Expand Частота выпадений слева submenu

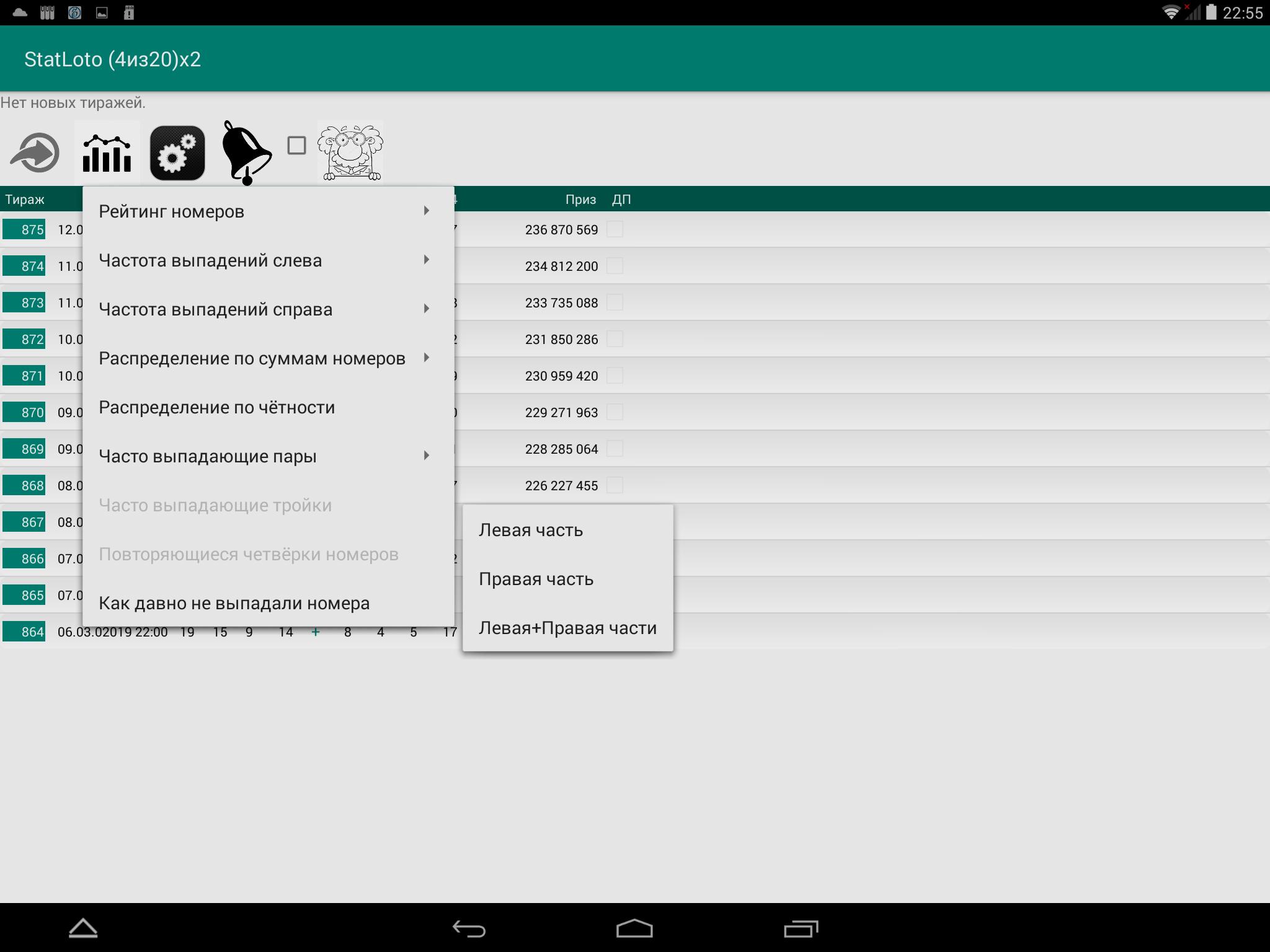point(265,260)
